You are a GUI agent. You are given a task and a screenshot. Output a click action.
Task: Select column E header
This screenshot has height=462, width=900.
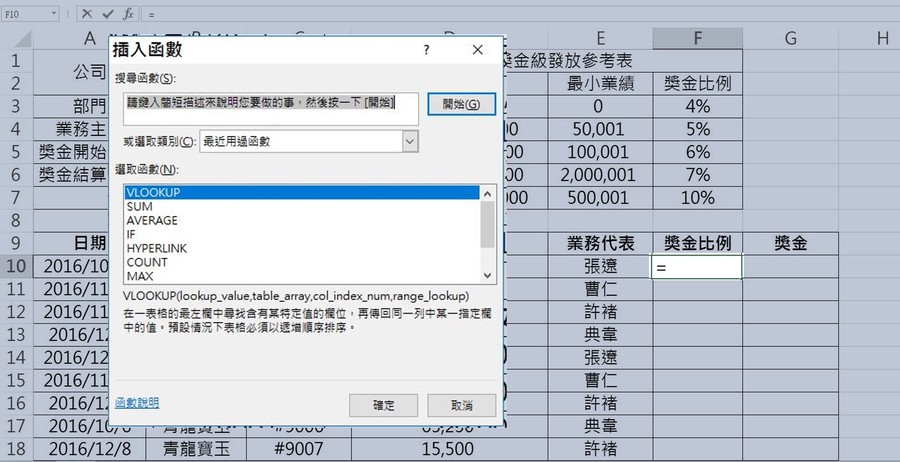(x=600, y=38)
